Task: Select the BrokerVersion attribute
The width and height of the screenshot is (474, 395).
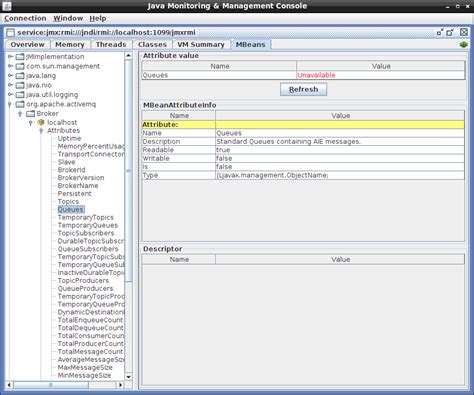Action: (81, 178)
